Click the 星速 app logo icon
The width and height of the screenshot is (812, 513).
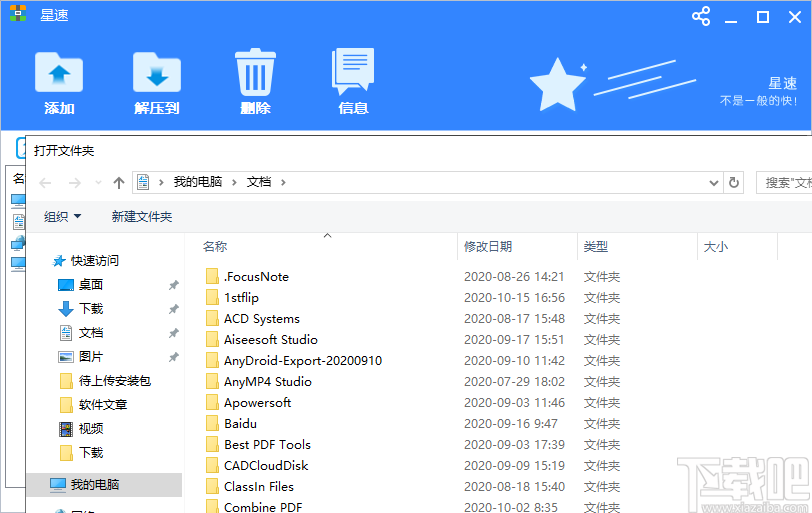click(18, 13)
